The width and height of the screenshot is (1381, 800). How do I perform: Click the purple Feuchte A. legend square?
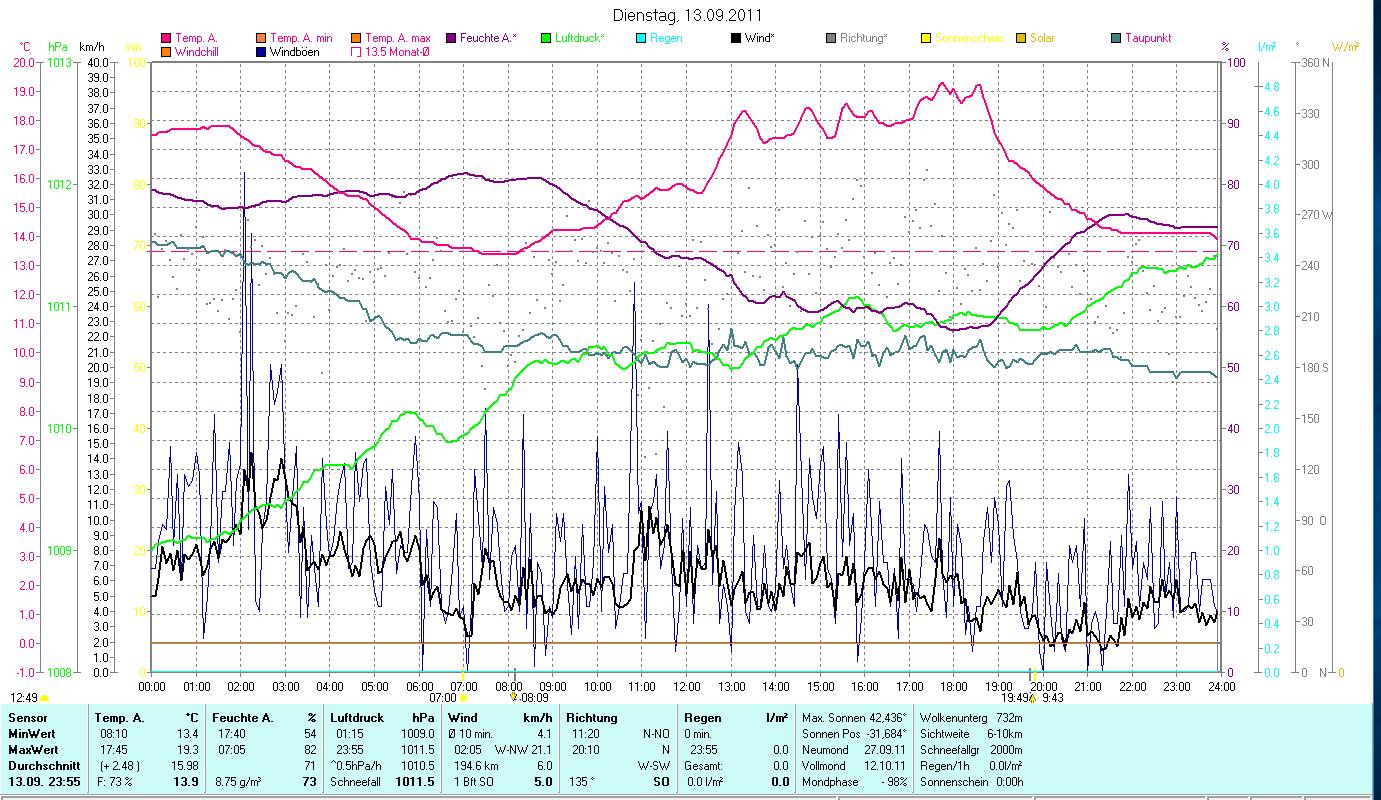click(x=451, y=38)
